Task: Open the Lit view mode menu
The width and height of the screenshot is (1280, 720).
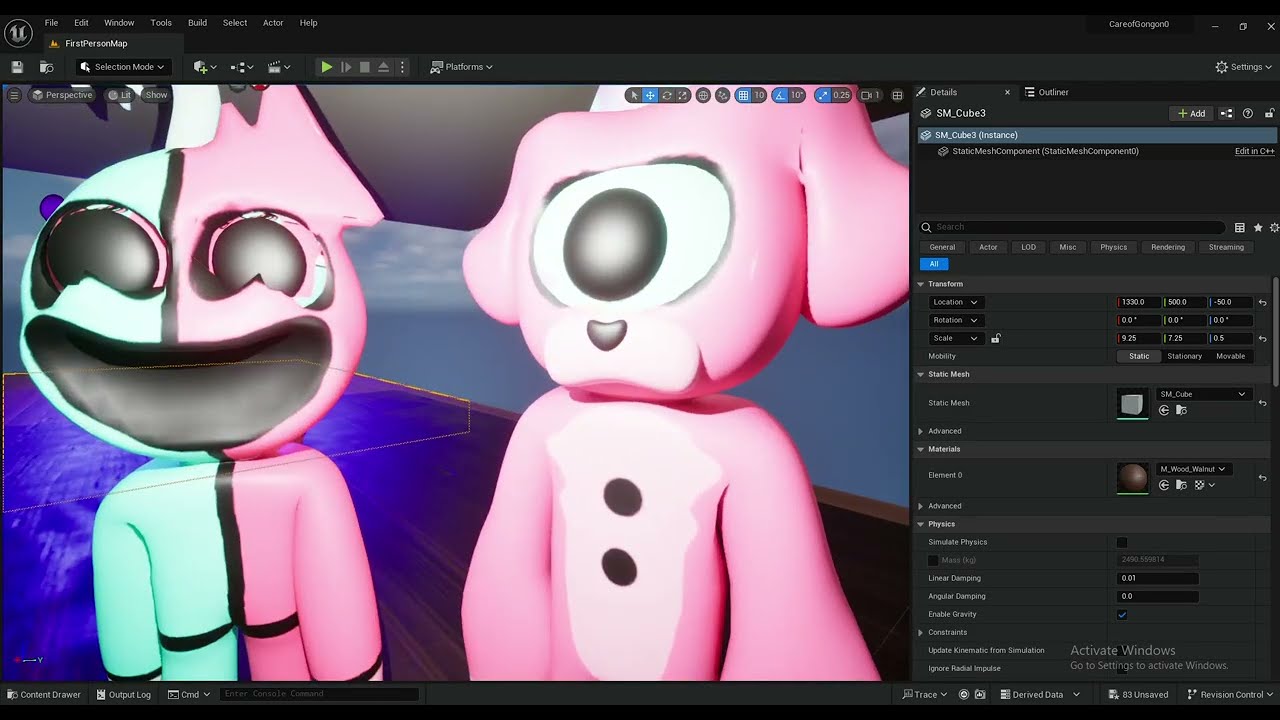Action: click(x=120, y=95)
